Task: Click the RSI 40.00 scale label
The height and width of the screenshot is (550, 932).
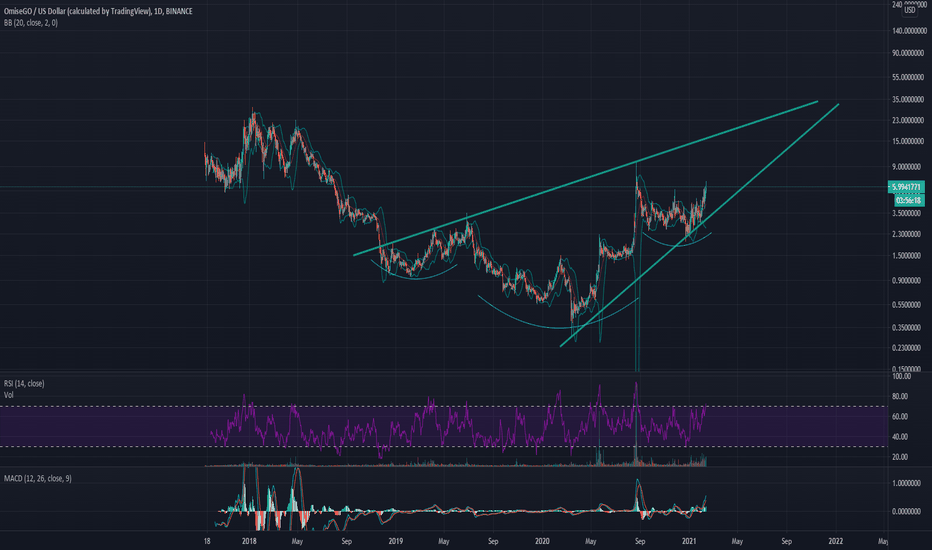Action: 900,436
